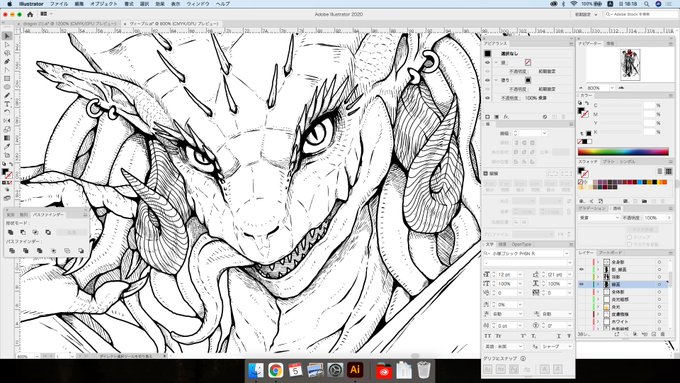Screen dimensions: 680x383
Task: Click the CMYK color spectrum bar
Action: (x=623, y=151)
